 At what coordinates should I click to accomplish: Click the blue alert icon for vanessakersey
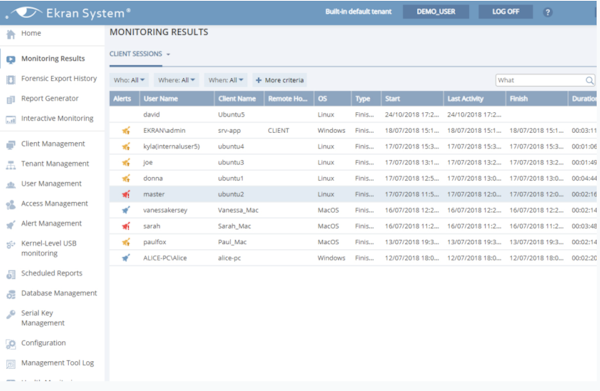(x=126, y=210)
